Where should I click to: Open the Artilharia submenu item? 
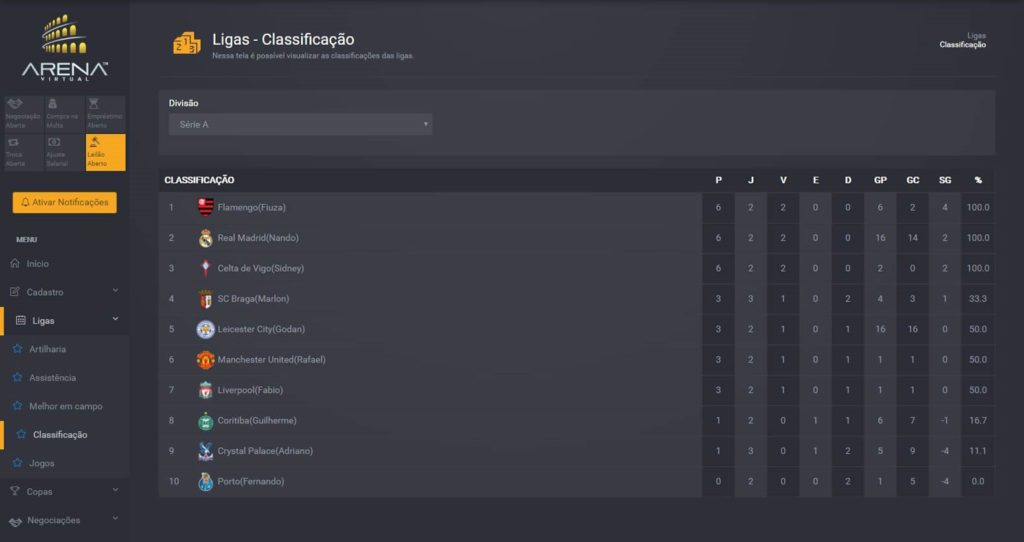pos(47,349)
